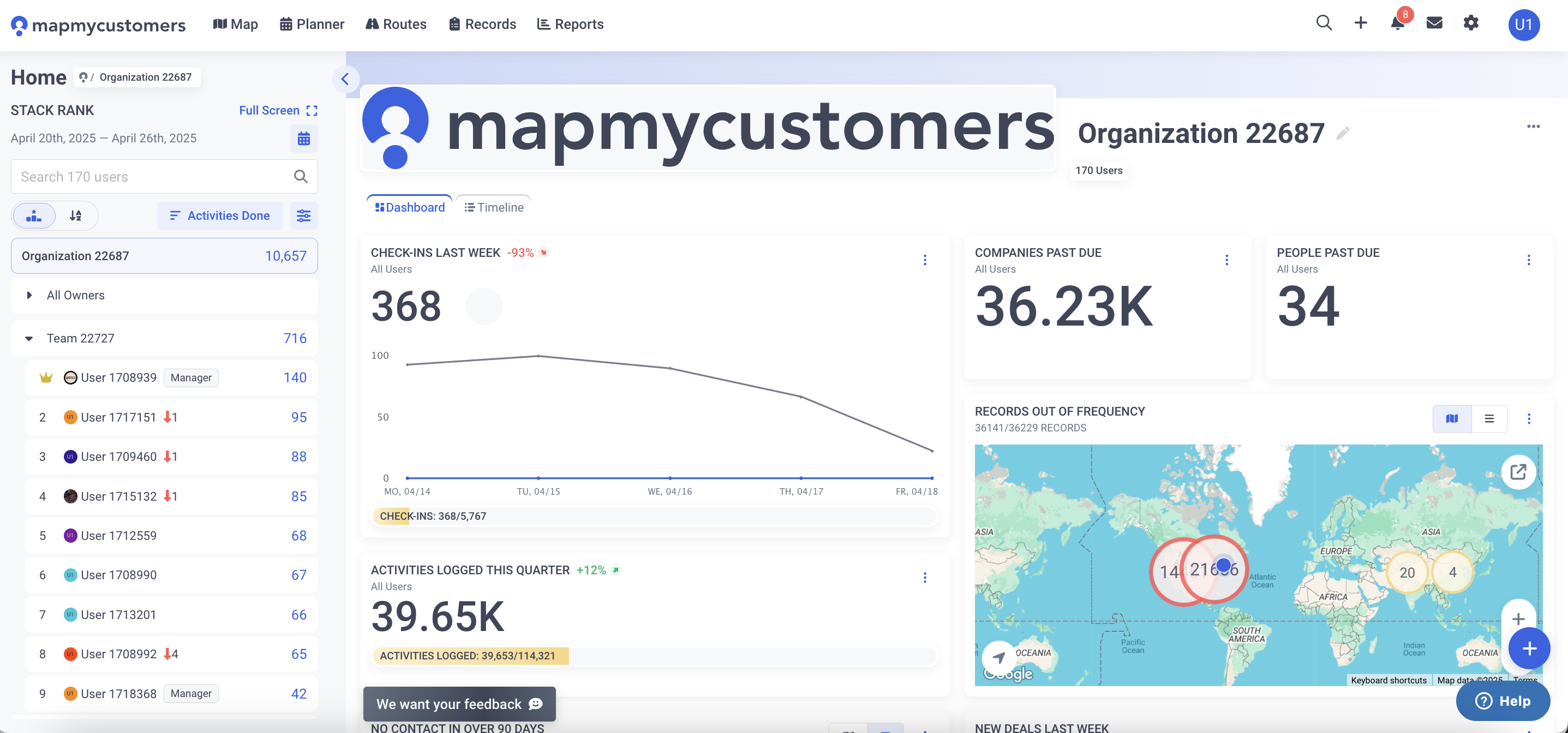Viewport: 1568px width, 733px height.
Task: Click Full Screen link
Action: [x=278, y=110]
